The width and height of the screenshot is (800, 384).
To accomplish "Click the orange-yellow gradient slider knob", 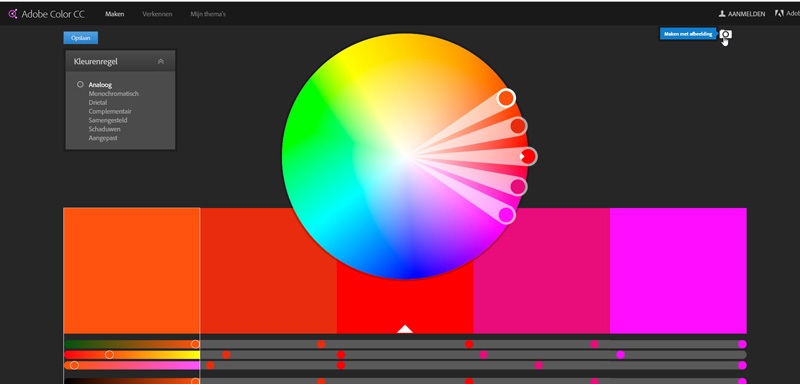I will [x=109, y=354].
